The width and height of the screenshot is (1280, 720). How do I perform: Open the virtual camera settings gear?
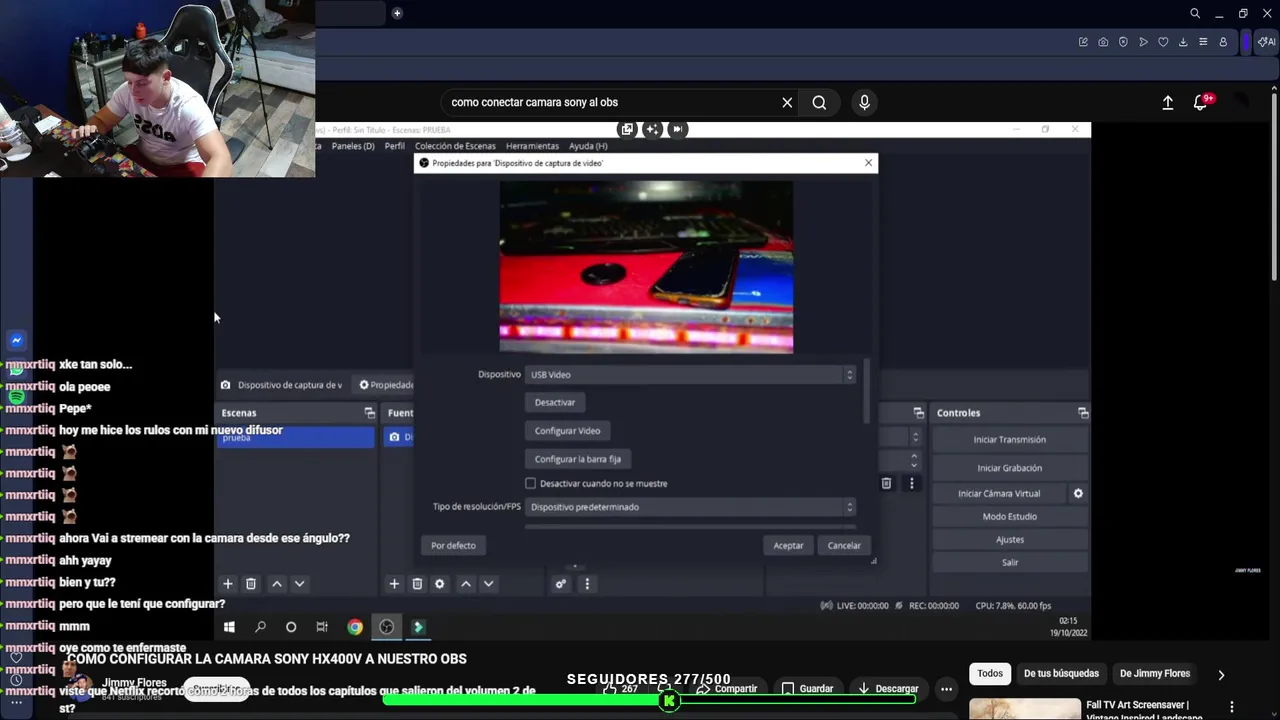pyautogui.click(x=1078, y=493)
